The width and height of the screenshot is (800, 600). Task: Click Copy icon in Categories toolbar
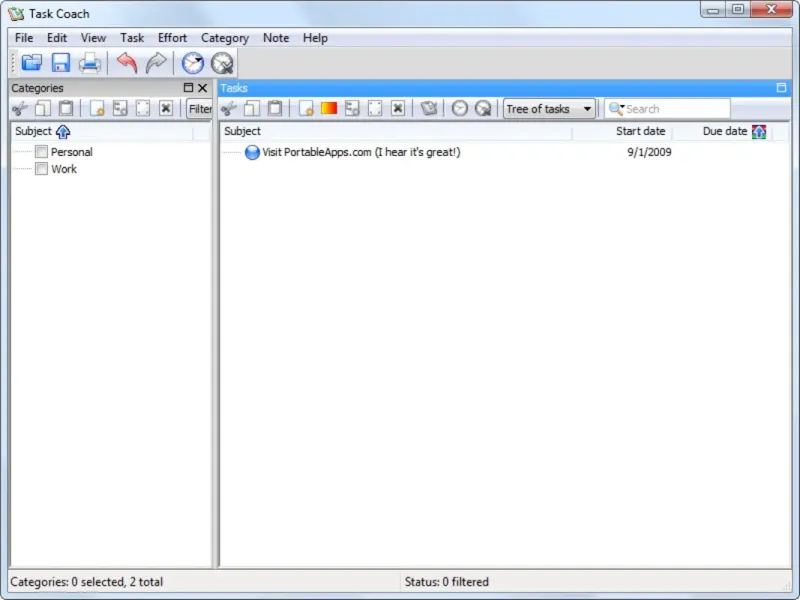pos(43,108)
